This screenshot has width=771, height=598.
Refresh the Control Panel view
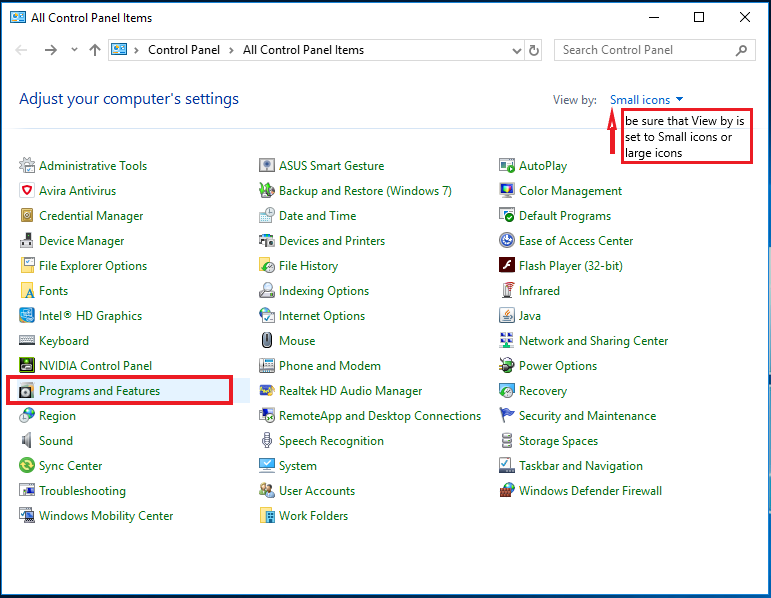(534, 50)
